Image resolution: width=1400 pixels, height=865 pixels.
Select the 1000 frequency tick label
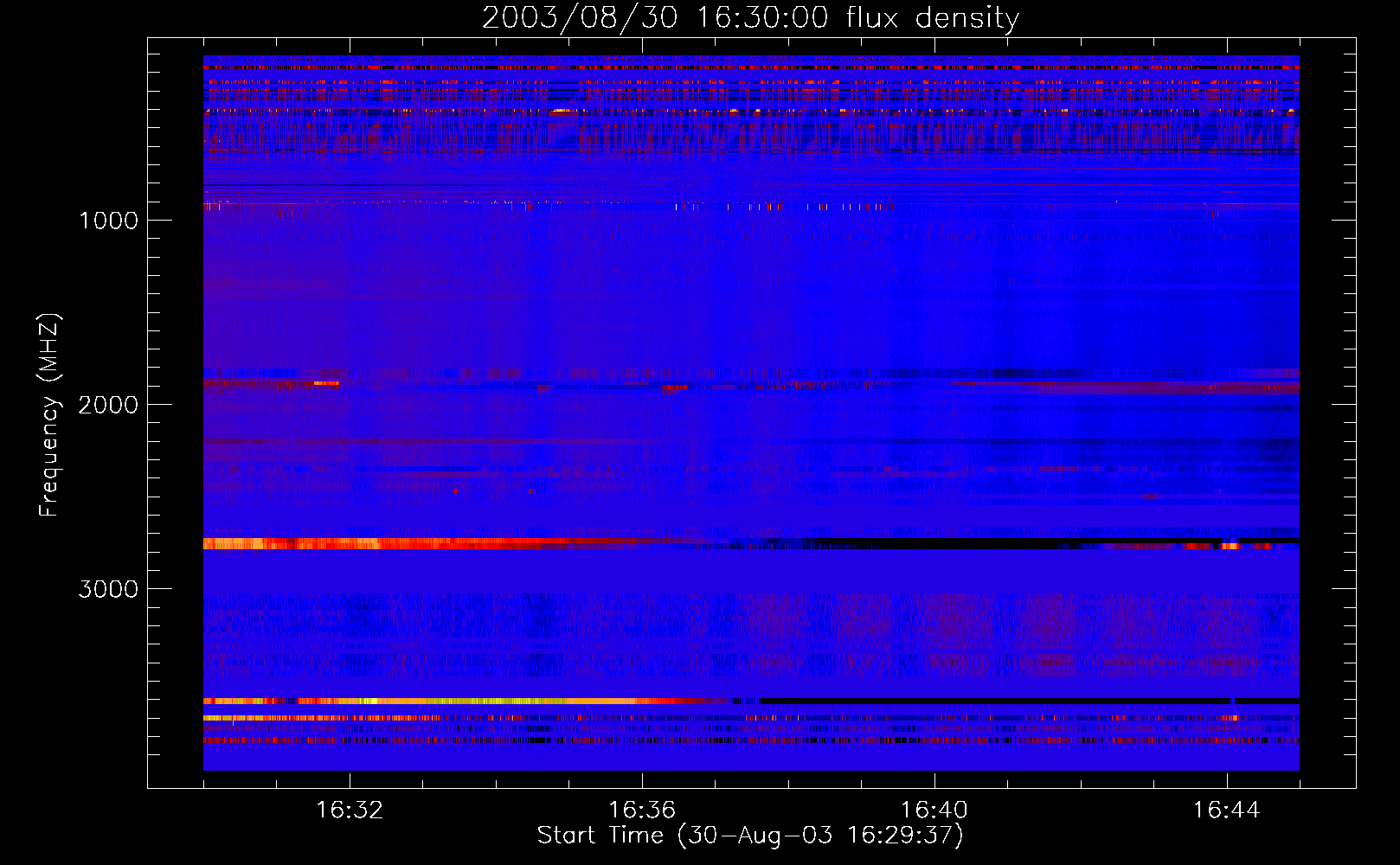(x=108, y=221)
